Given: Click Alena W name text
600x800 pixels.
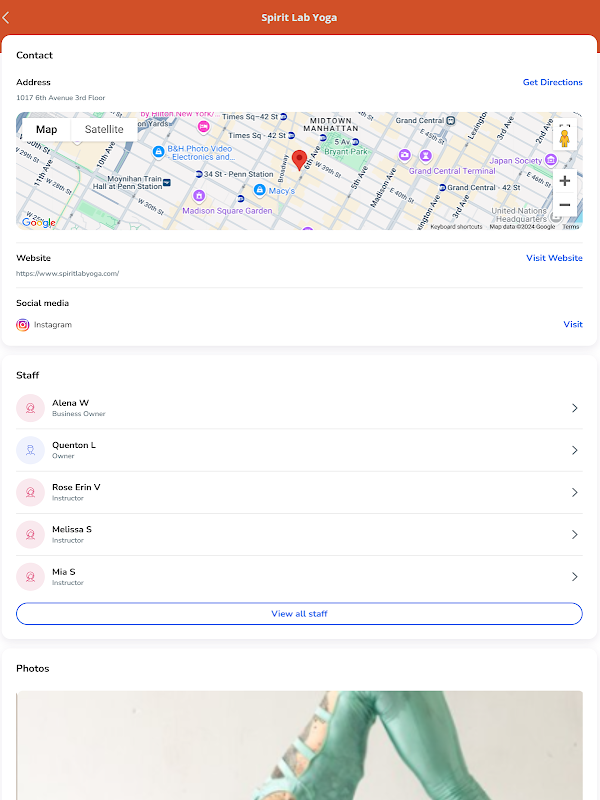Looking at the screenshot, I should 70,403.
